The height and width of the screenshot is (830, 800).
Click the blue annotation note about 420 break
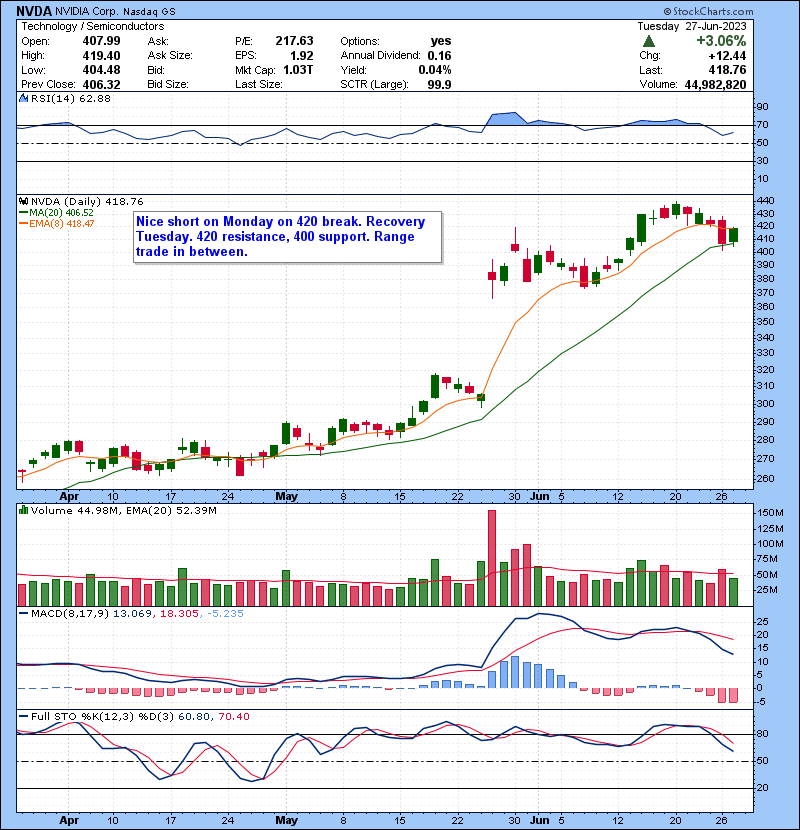pyautogui.click(x=287, y=237)
